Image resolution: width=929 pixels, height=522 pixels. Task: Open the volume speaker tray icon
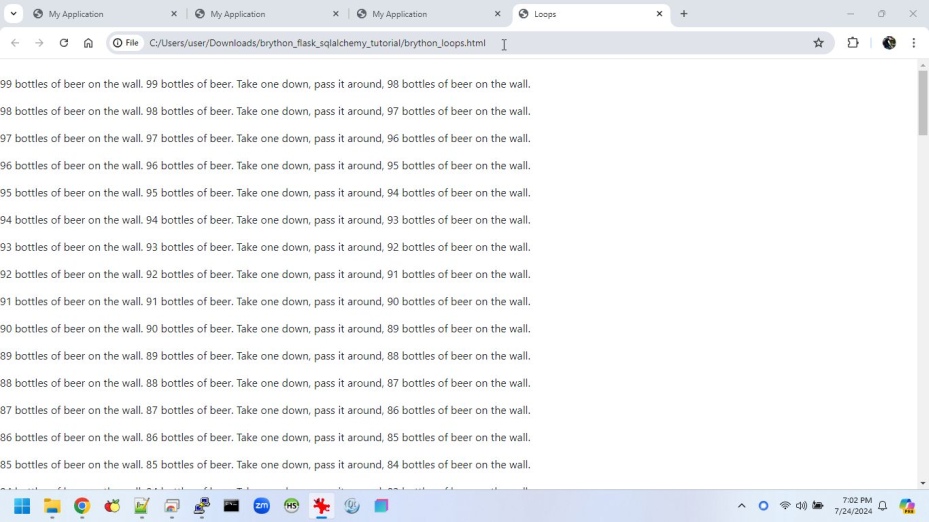coord(801,506)
